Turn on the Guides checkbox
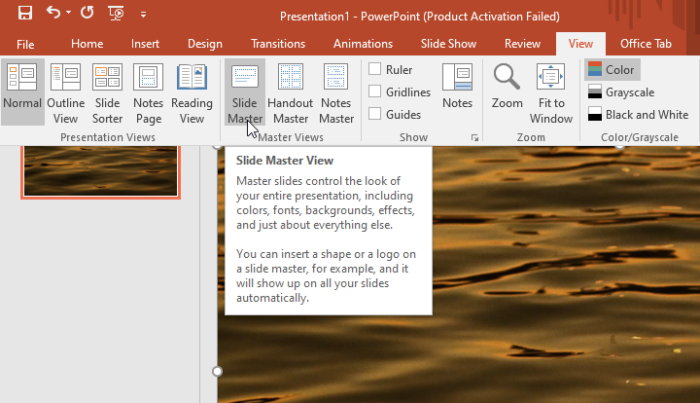 tap(375, 114)
